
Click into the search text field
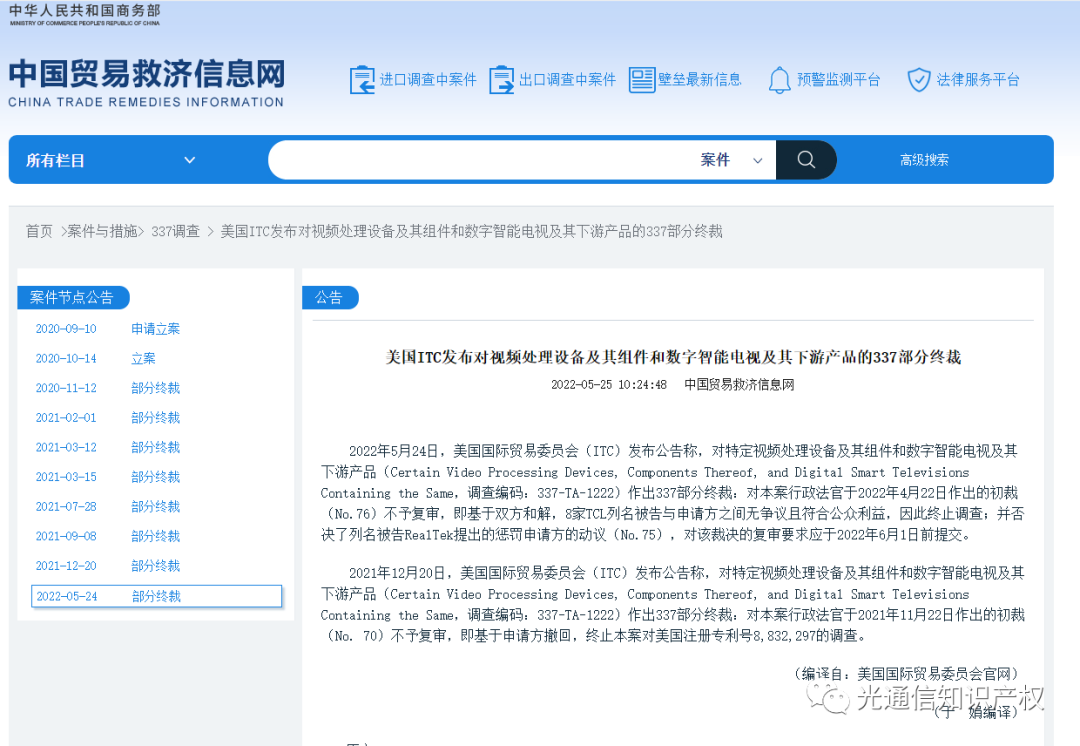(x=482, y=160)
